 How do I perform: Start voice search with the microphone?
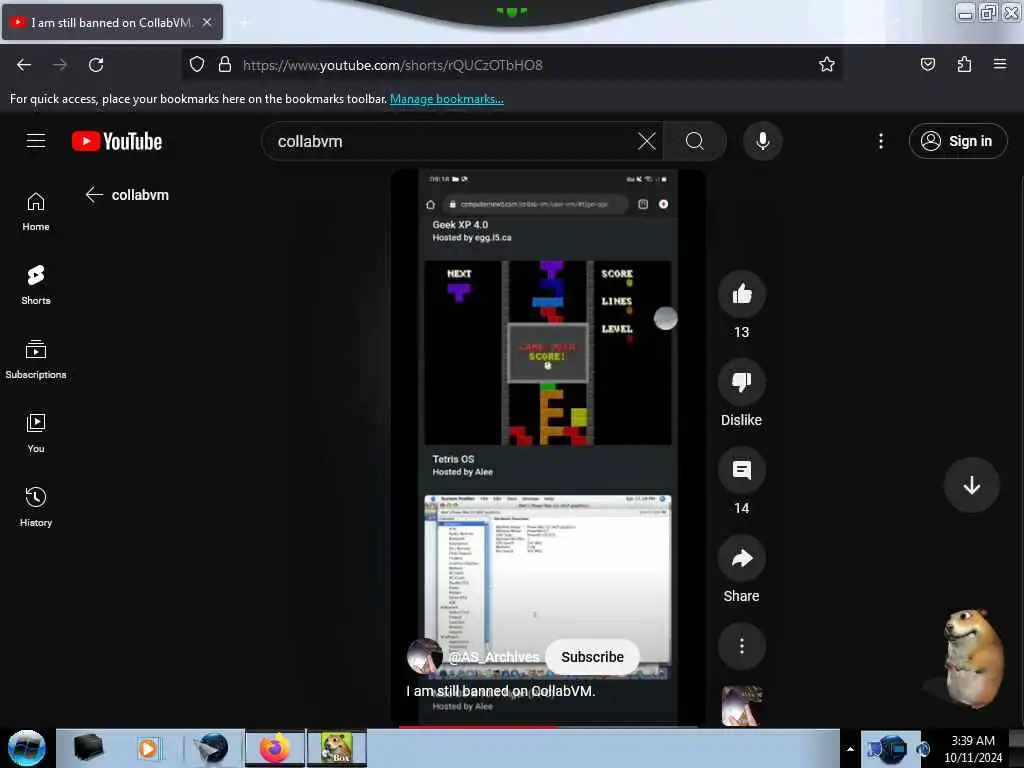point(762,141)
